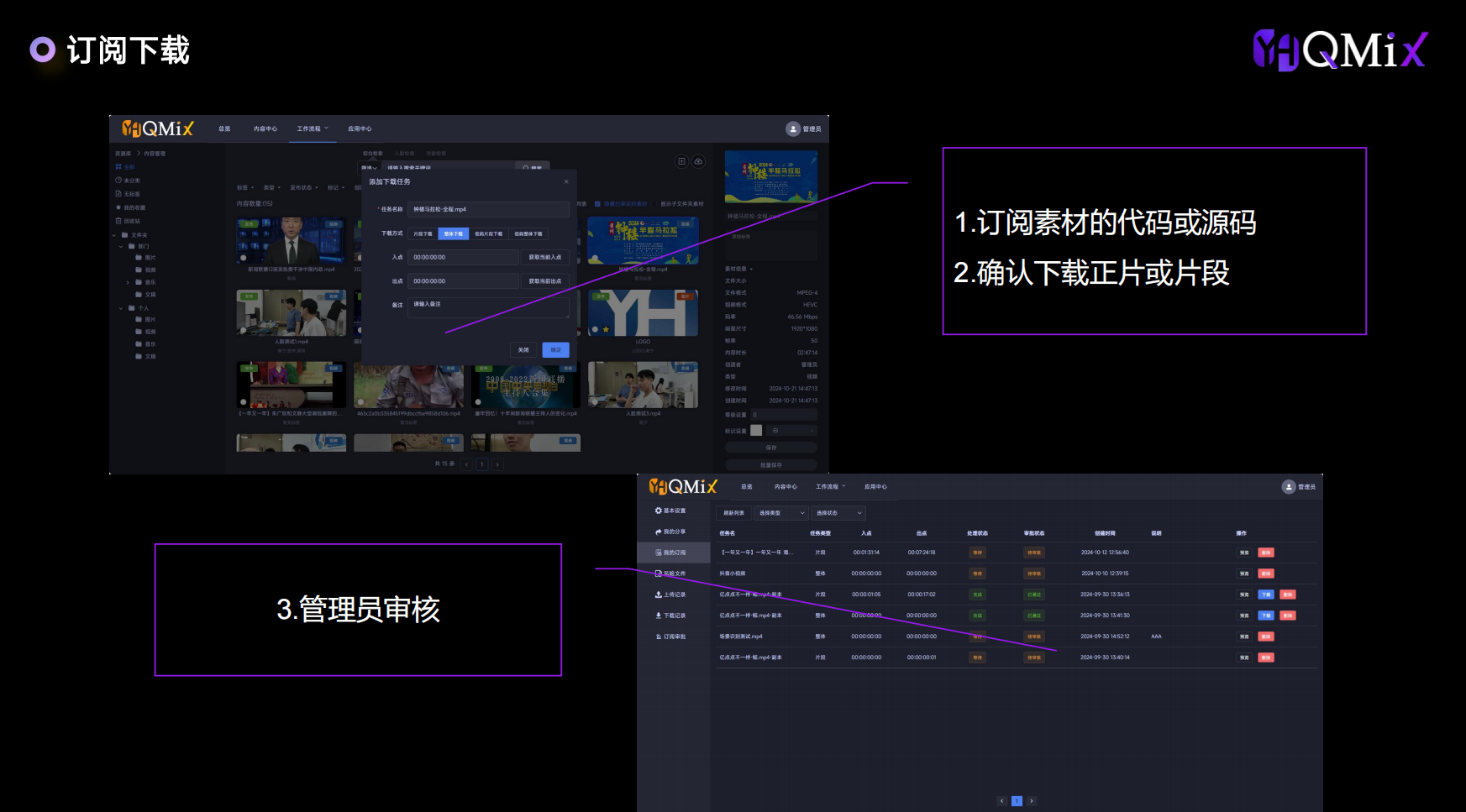This screenshot has width=1466, height=812.
Task: Select 无标签 in the content library sidebar
Action: pyautogui.click(x=128, y=194)
